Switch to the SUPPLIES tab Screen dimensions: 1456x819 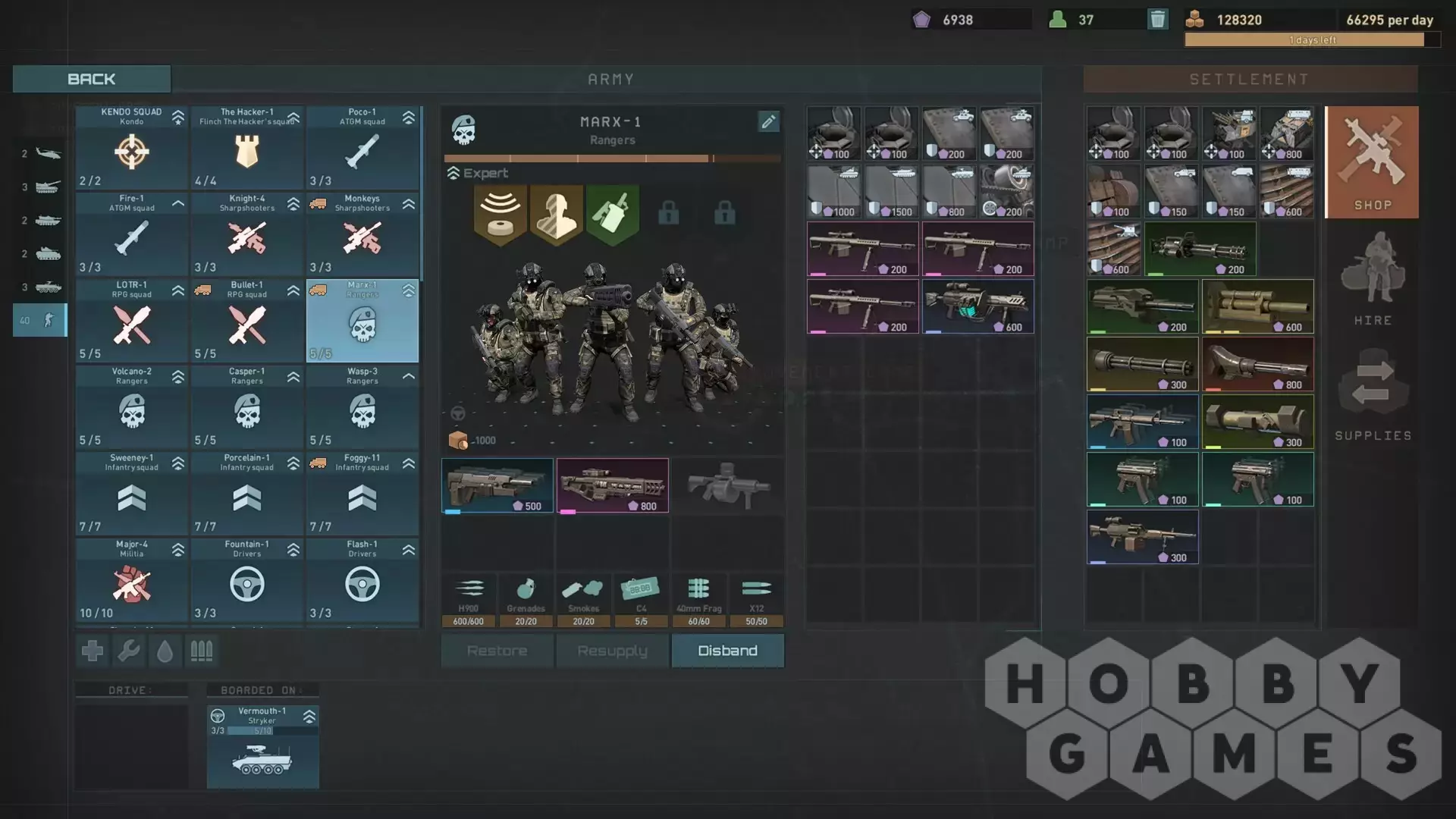(x=1372, y=394)
